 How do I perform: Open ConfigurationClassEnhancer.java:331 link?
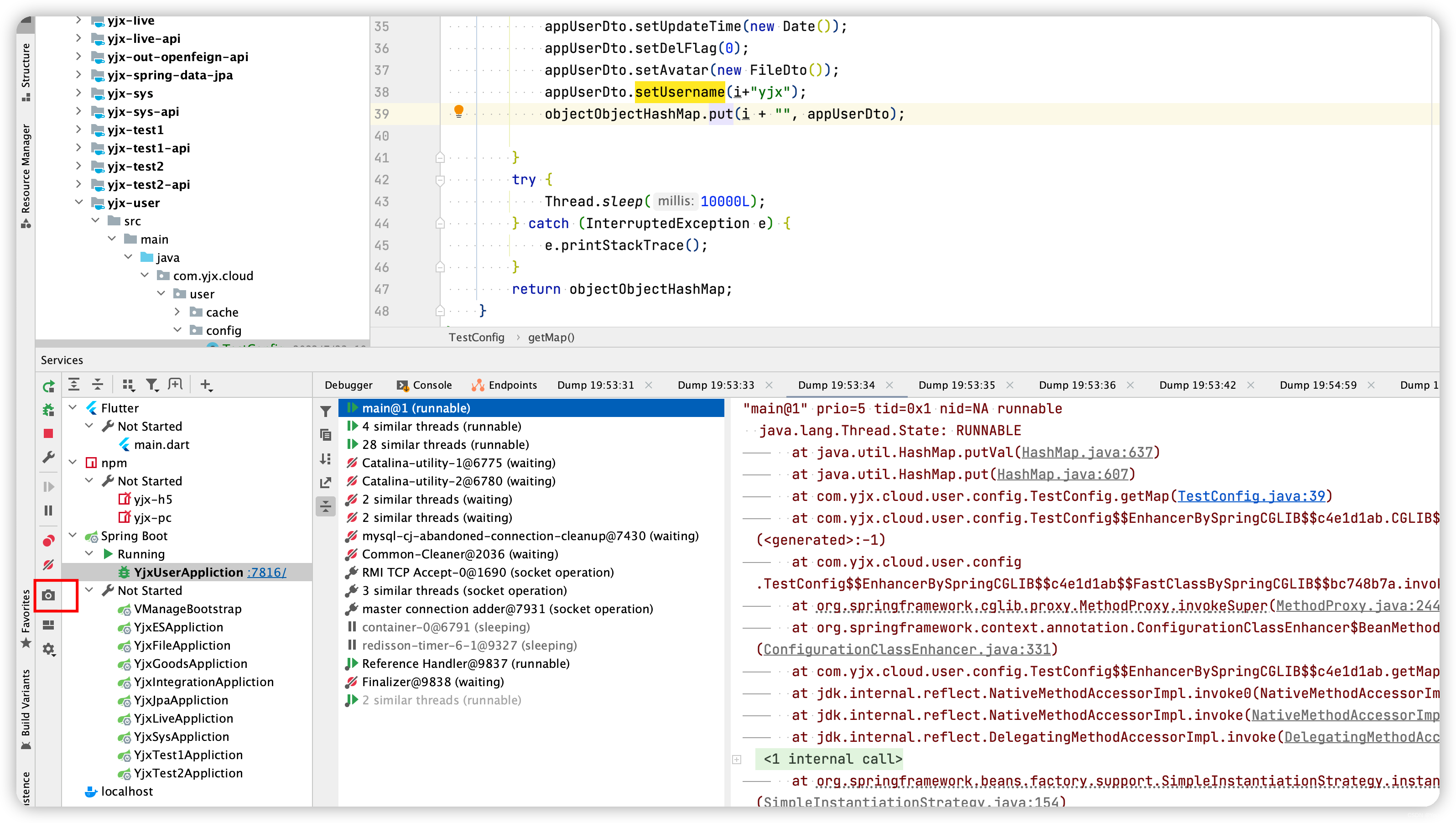[907, 650]
